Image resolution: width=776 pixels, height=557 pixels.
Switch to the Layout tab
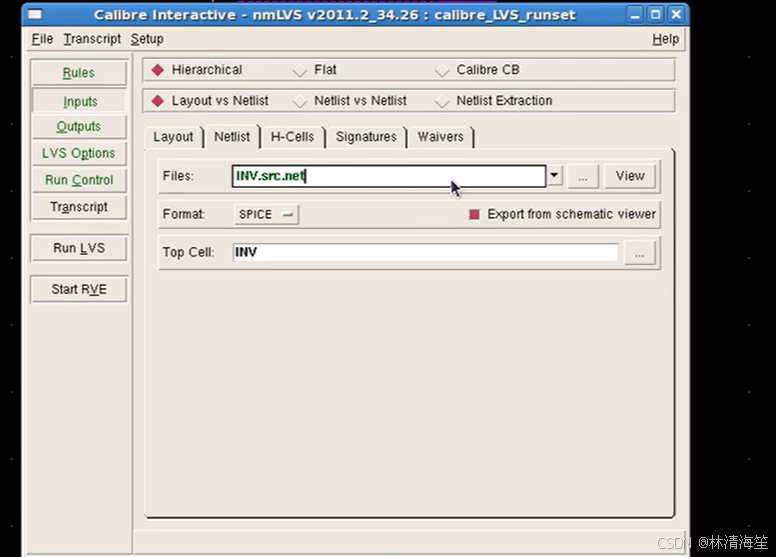point(173,137)
